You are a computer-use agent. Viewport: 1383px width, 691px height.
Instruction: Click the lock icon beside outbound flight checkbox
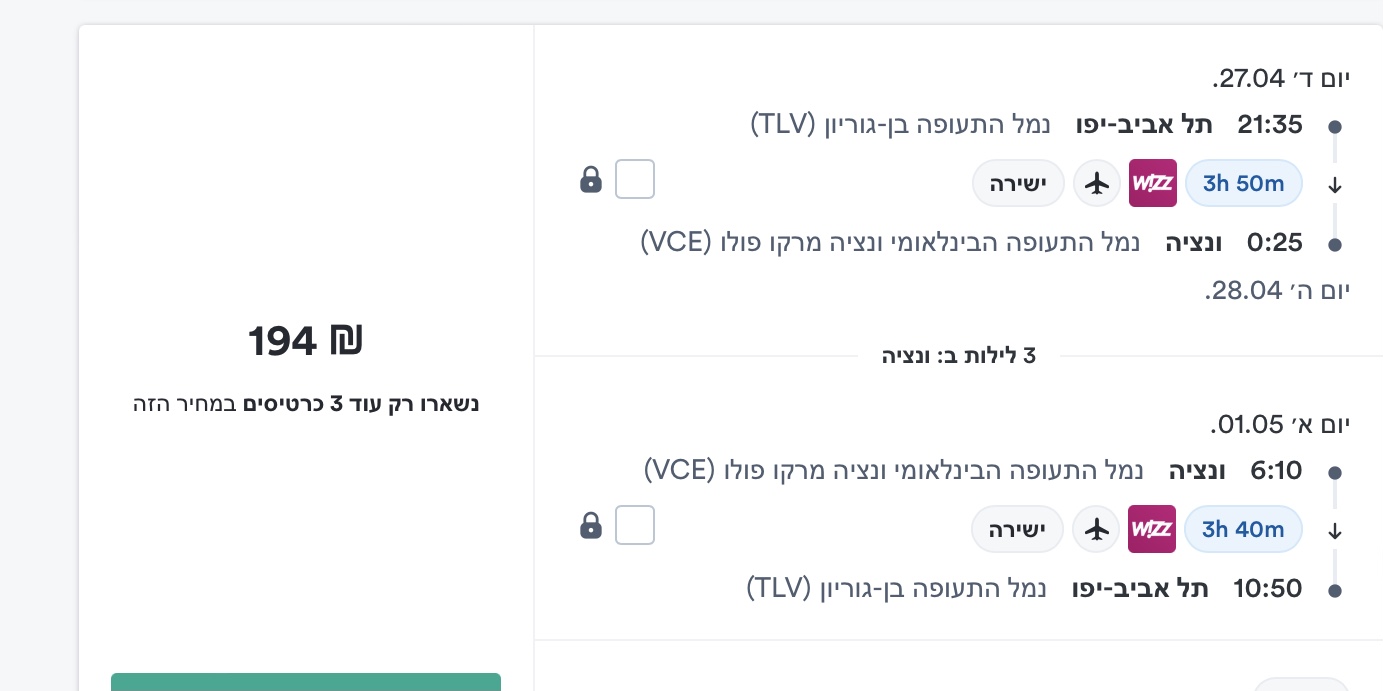pos(591,180)
